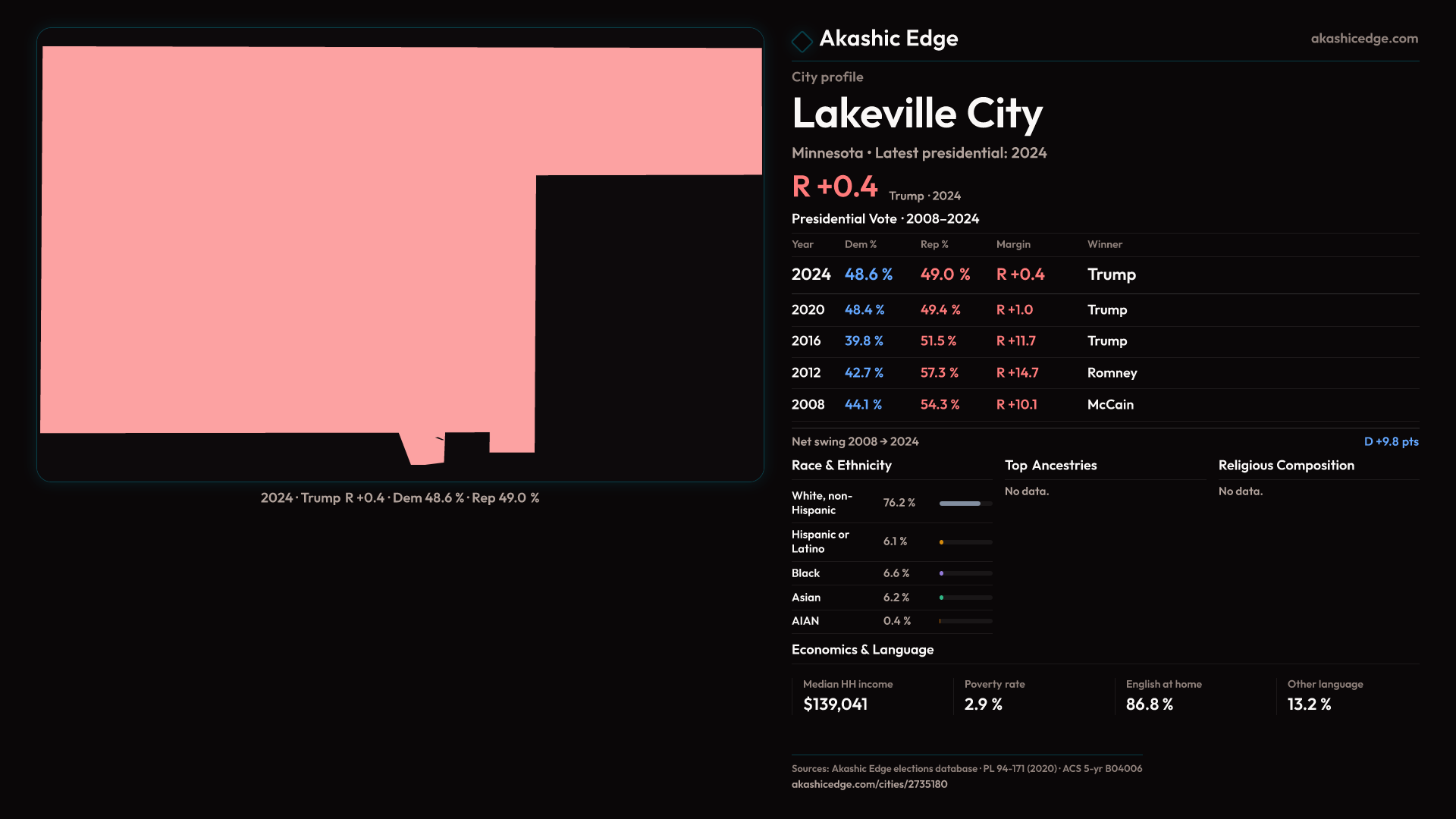Click the map caption below the map
This screenshot has width=1456, height=819.
(400, 498)
